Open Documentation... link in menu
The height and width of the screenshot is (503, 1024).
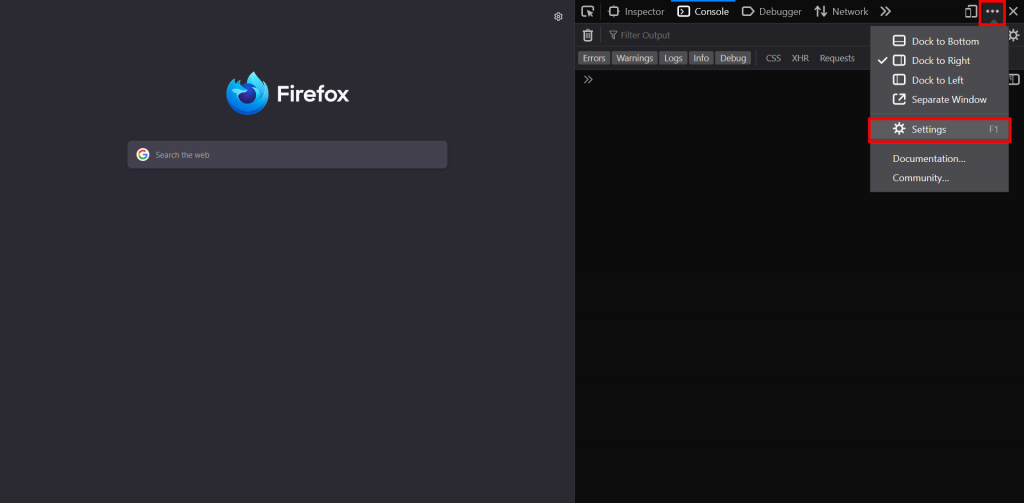tap(939, 159)
